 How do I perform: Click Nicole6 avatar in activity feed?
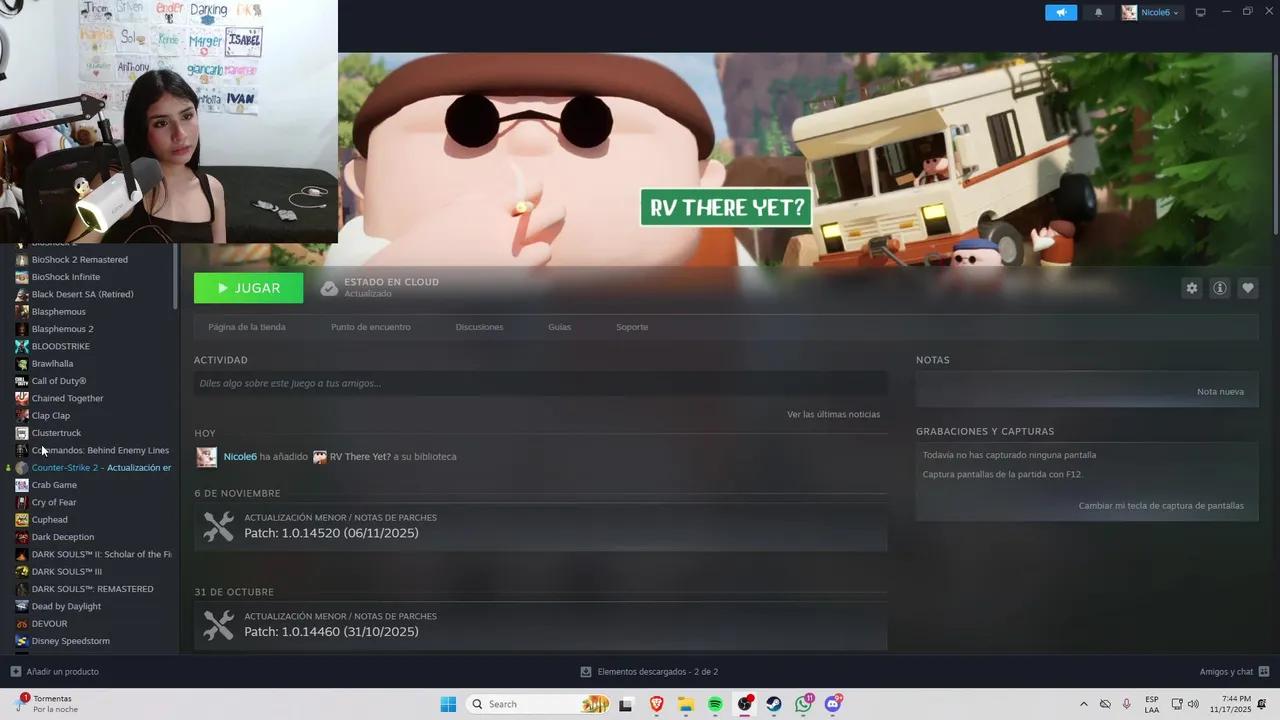coord(206,457)
